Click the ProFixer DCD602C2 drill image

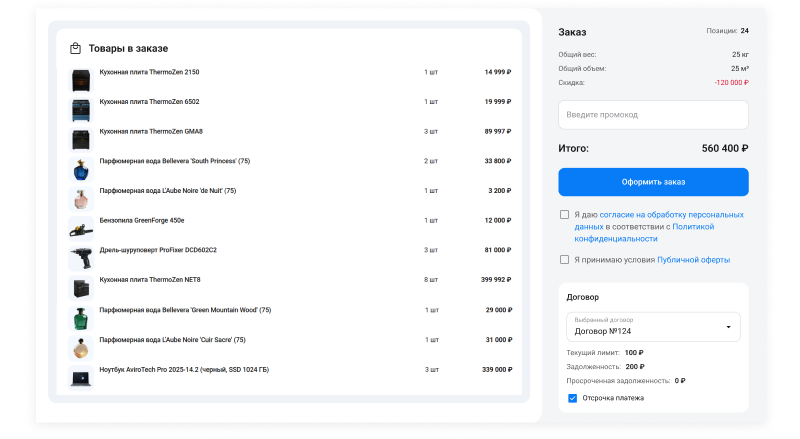click(x=80, y=257)
